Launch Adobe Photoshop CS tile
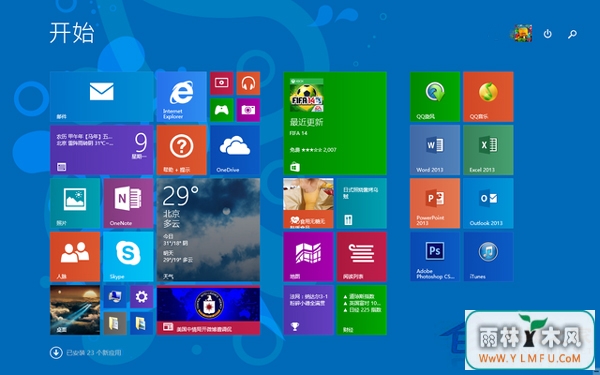This screenshot has width=600, height=375. click(x=435, y=256)
